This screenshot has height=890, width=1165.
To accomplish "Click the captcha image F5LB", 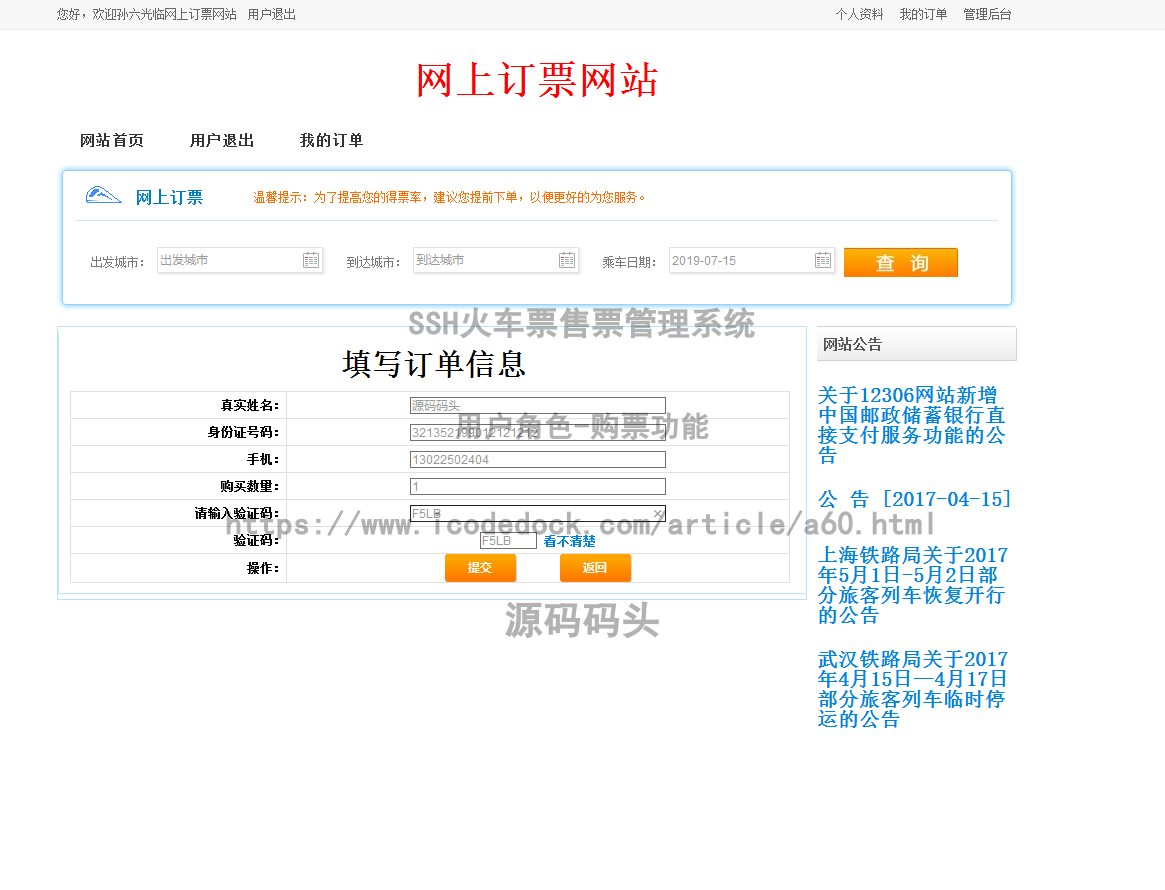I will (508, 541).
